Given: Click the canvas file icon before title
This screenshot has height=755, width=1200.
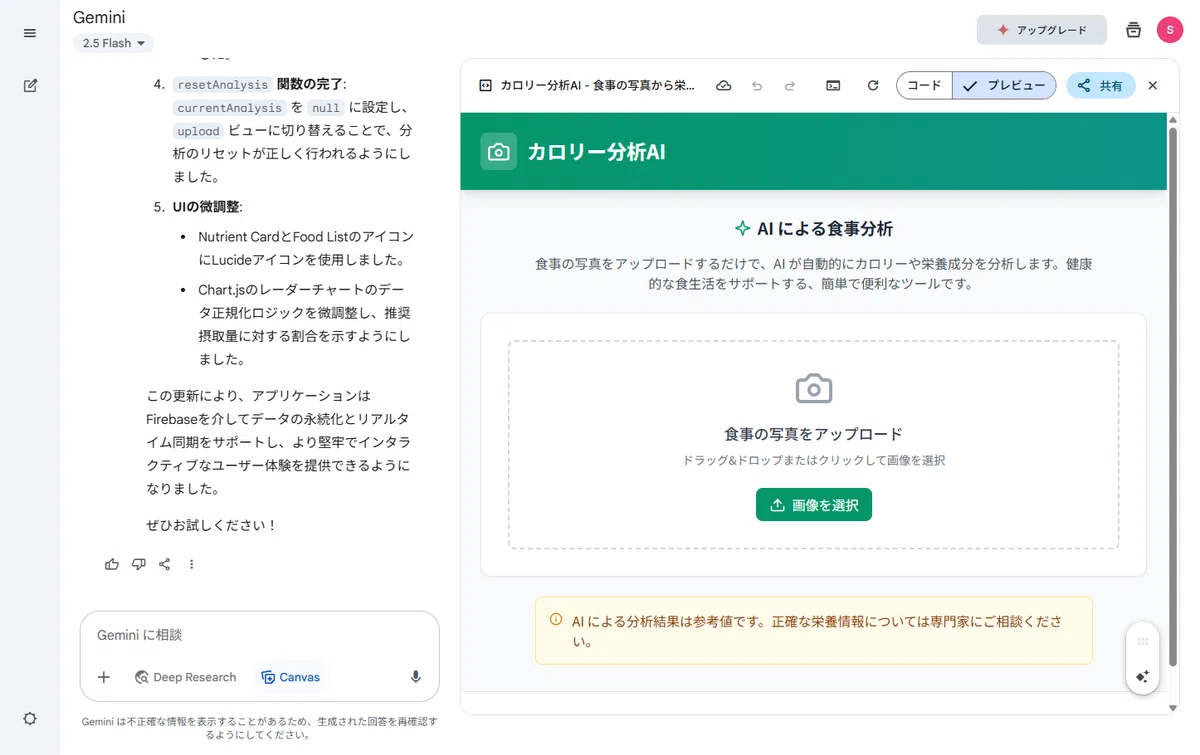Looking at the screenshot, I should click(486, 86).
